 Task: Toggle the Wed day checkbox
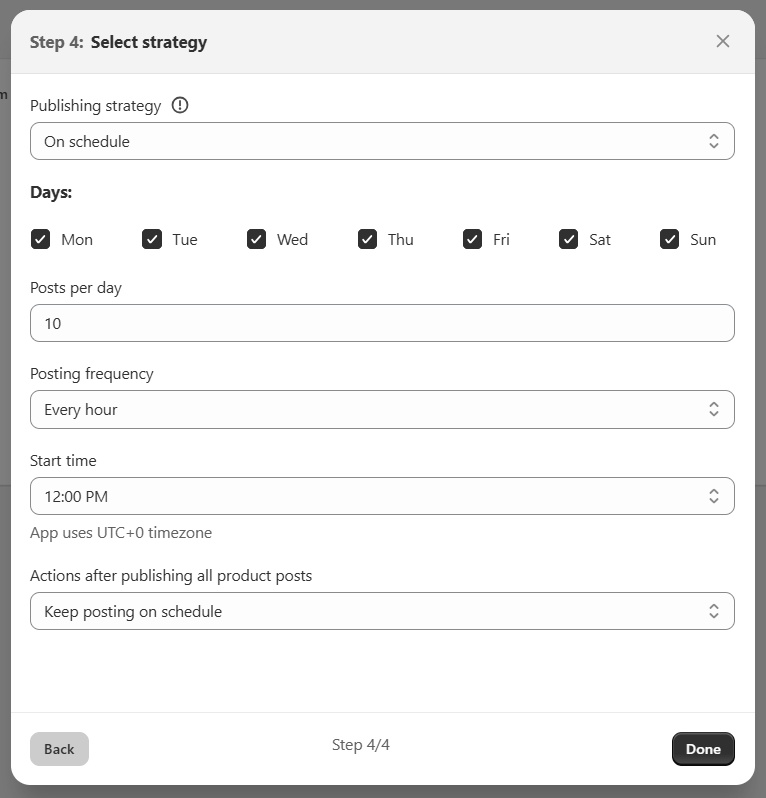pyautogui.click(x=257, y=239)
